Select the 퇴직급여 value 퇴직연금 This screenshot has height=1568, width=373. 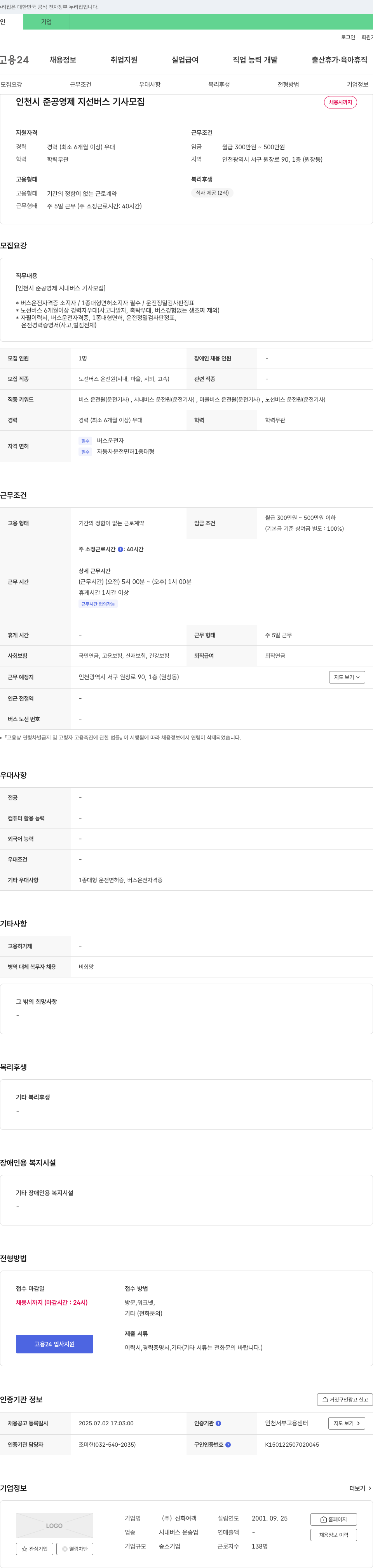(275, 656)
